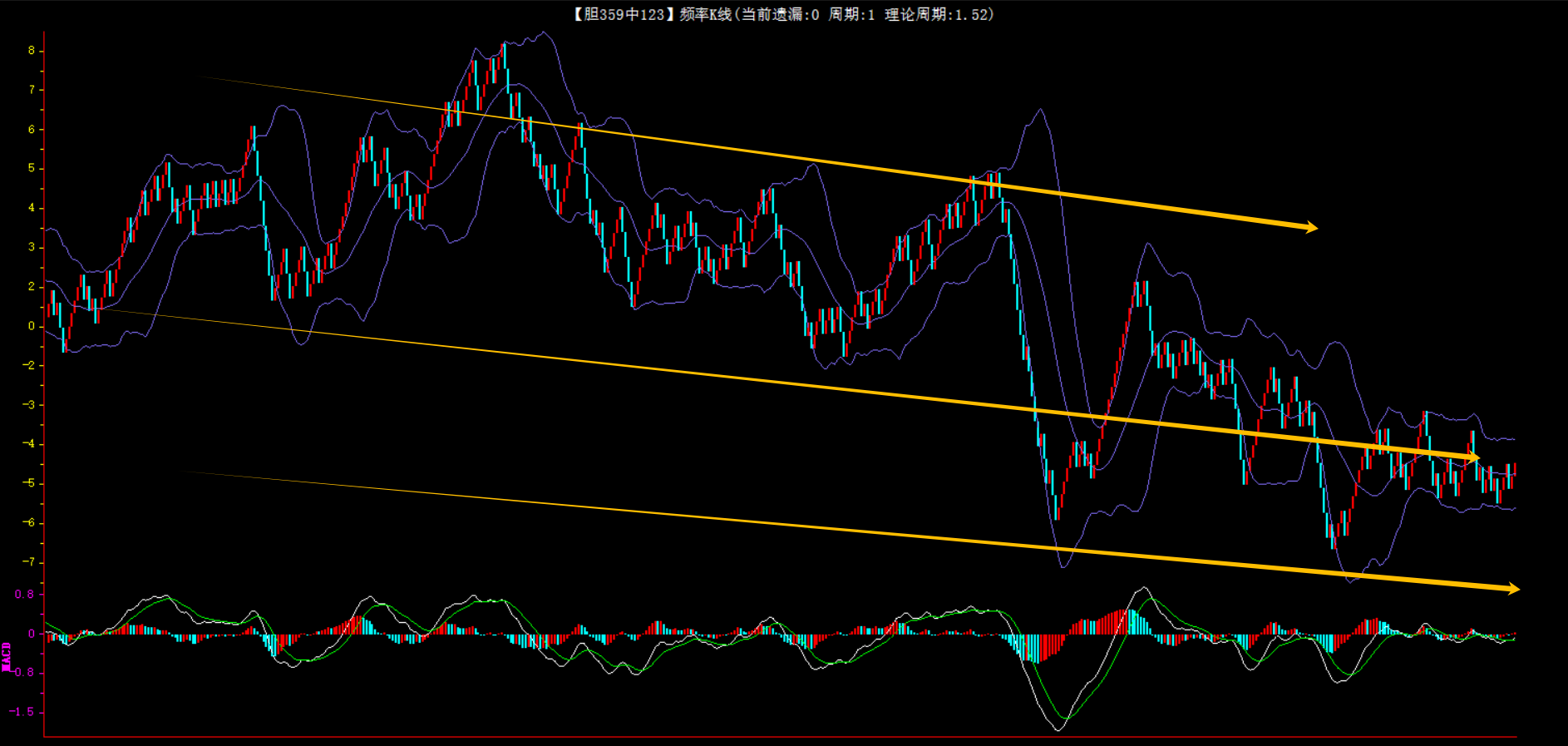Click the 0 label on the main Y-axis
1568x746 pixels.
(32, 326)
